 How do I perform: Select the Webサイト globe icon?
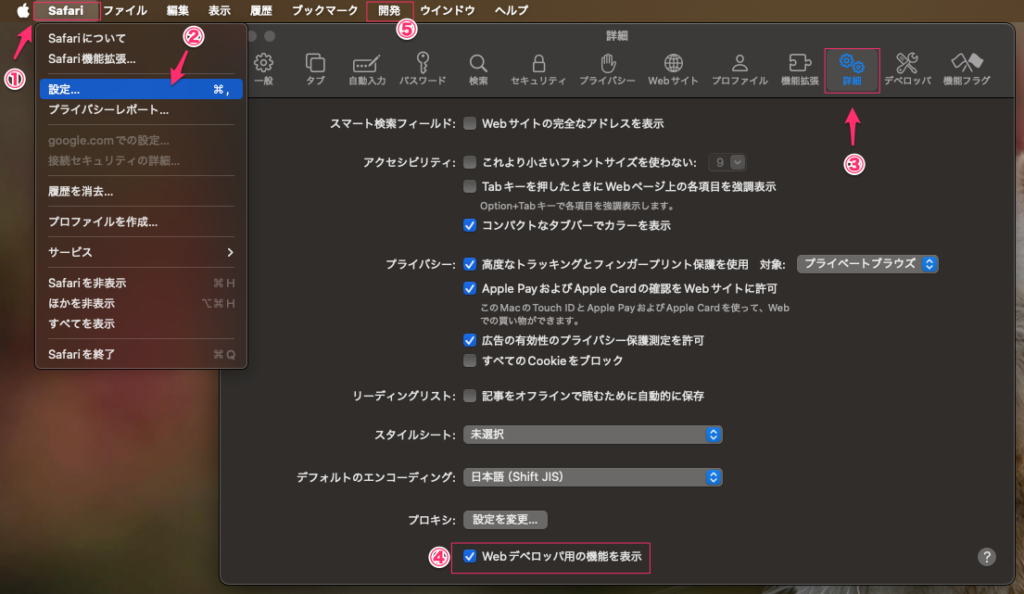click(x=673, y=68)
